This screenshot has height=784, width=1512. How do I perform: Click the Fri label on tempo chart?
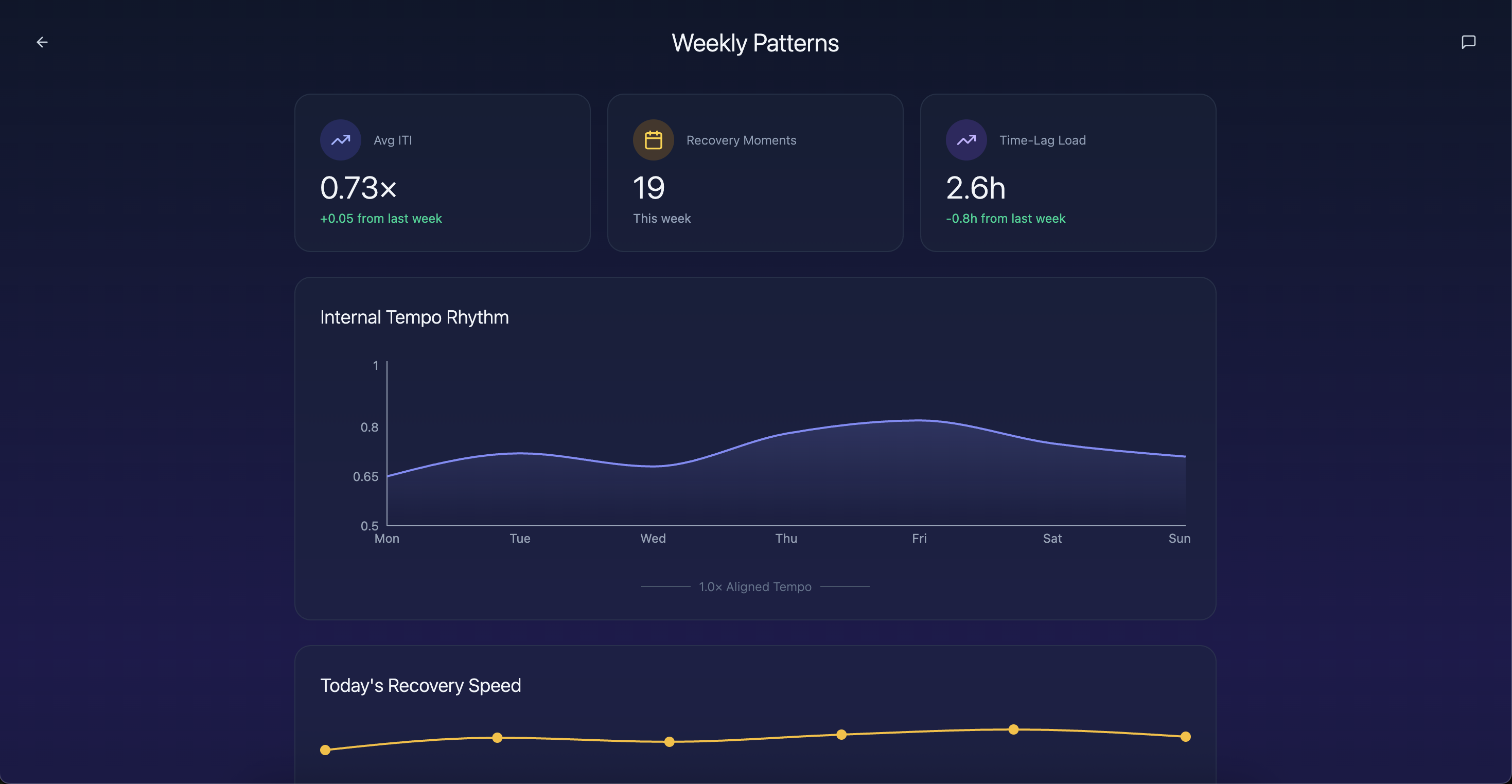point(919,539)
